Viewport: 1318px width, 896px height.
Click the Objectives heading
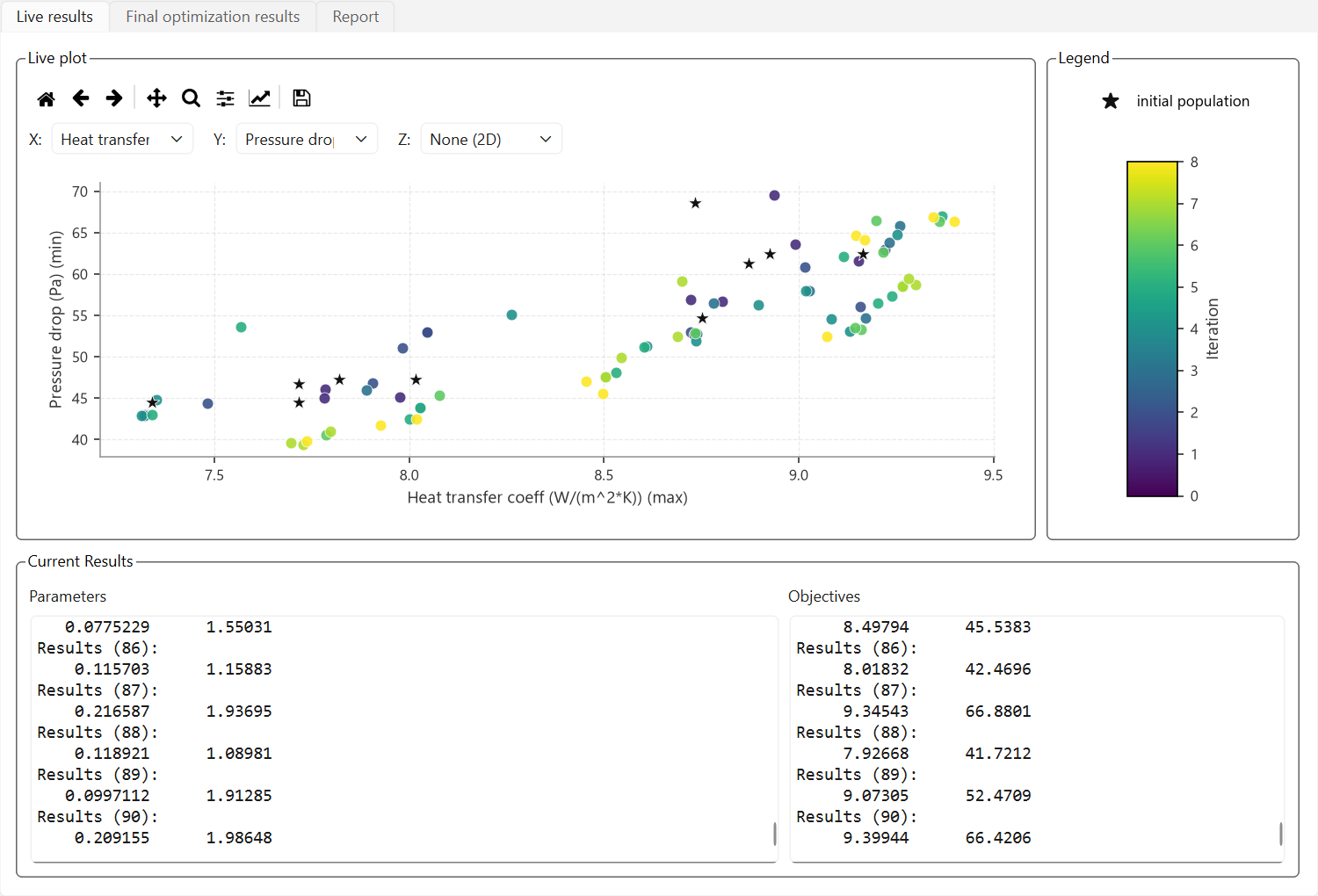(x=824, y=596)
